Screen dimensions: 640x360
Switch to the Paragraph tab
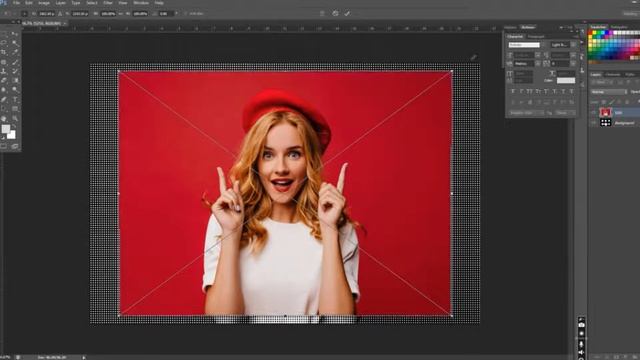coord(536,36)
